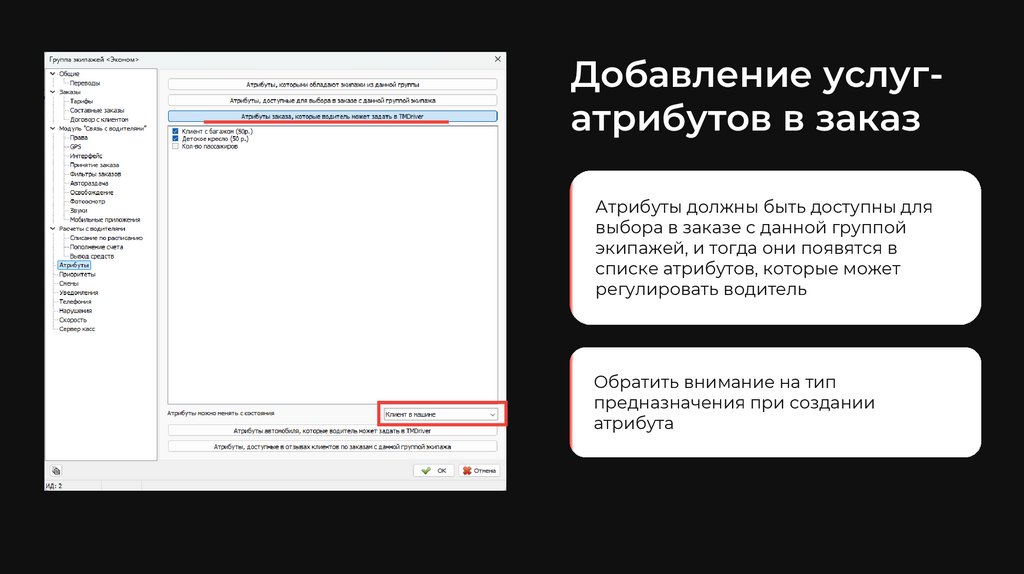Viewport: 1024px width, 574px height.
Task: Select Звуки in the tree
Action: [x=78, y=211]
